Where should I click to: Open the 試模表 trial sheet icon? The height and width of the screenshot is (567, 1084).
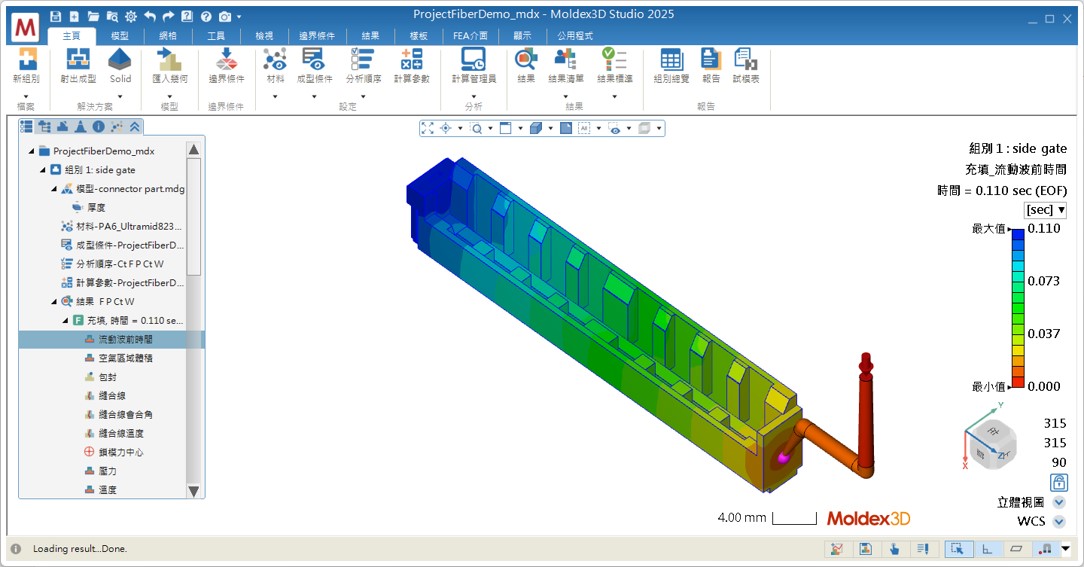click(746, 66)
